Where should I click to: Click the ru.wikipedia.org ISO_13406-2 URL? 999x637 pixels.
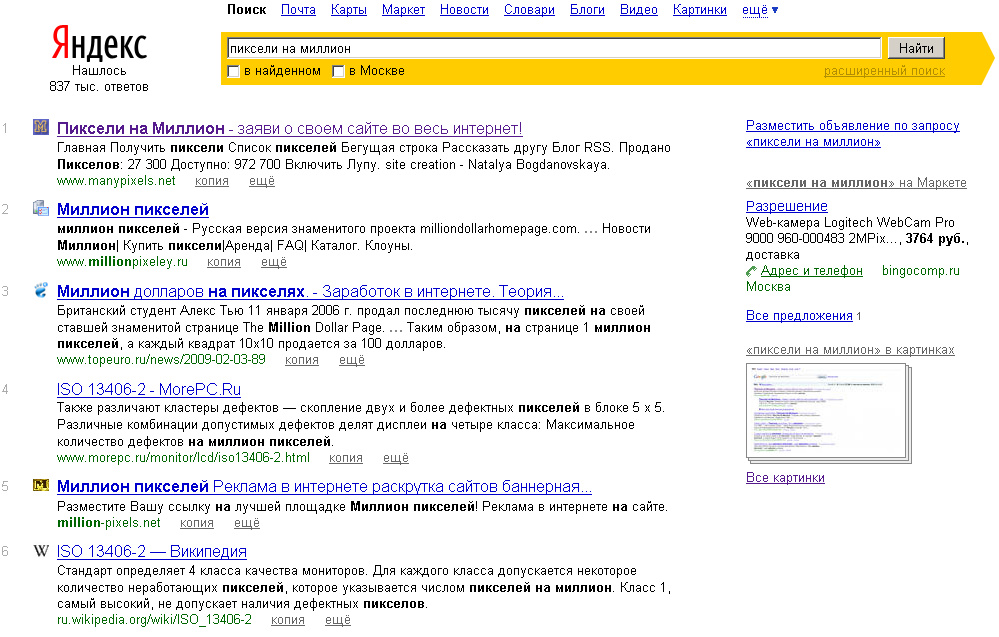tap(154, 620)
